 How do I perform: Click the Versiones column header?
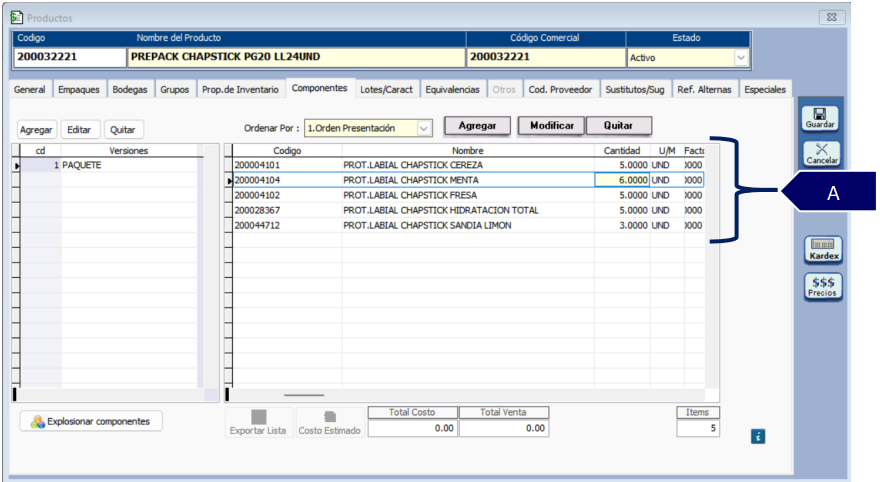coord(129,150)
